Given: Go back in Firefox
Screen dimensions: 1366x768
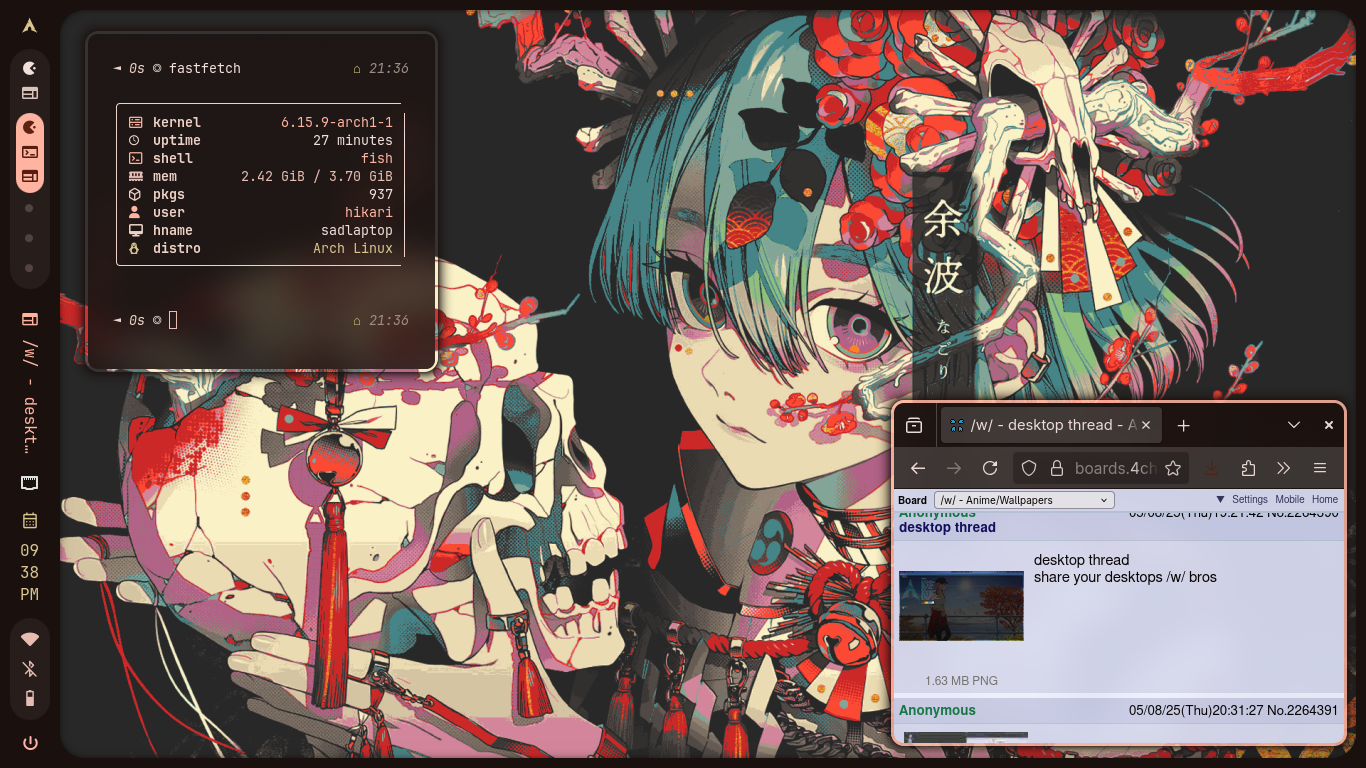Looking at the screenshot, I should [918, 468].
